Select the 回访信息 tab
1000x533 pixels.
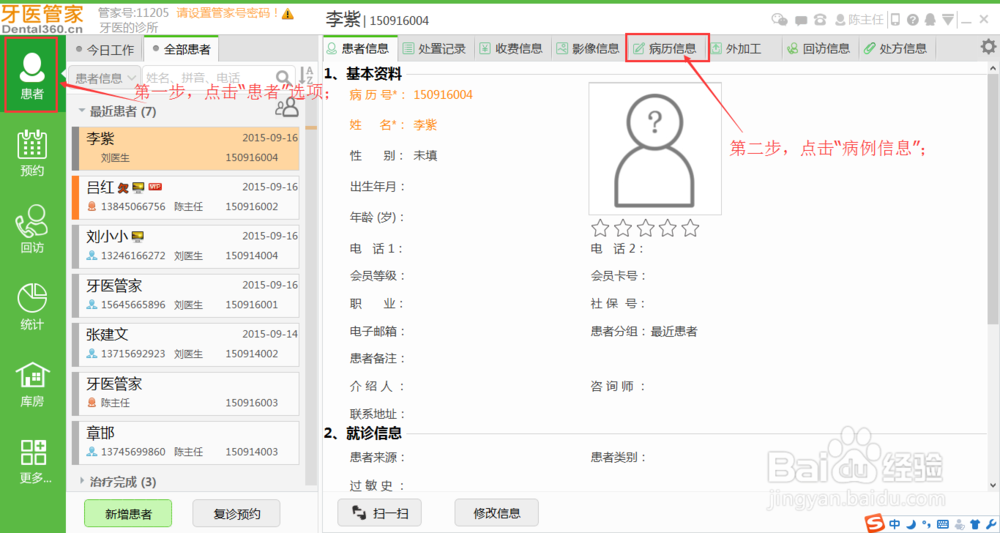click(818, 48)
